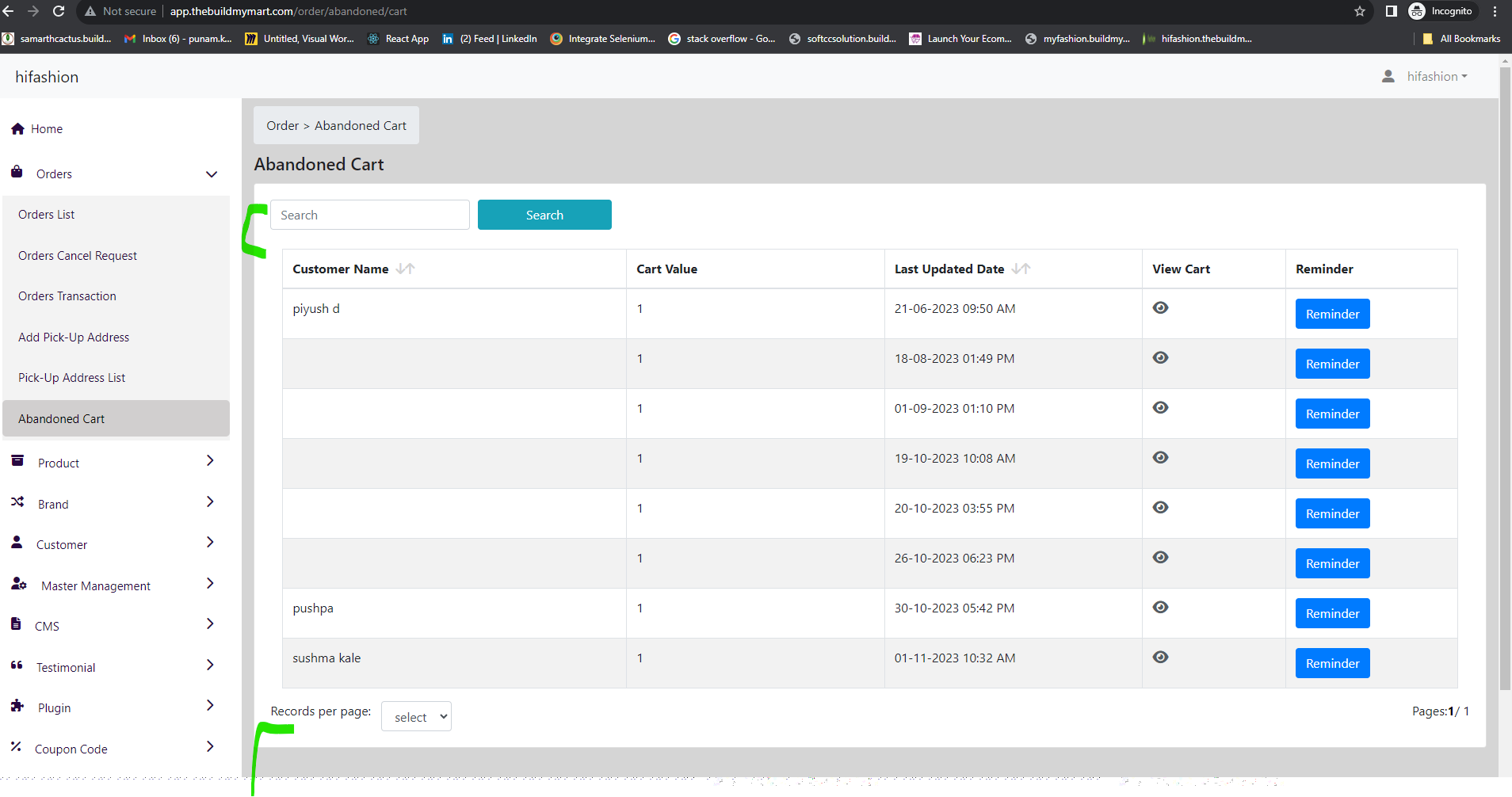Bookmark this page with star icon
This screenshot has height=797, width=1512.
1360,11
